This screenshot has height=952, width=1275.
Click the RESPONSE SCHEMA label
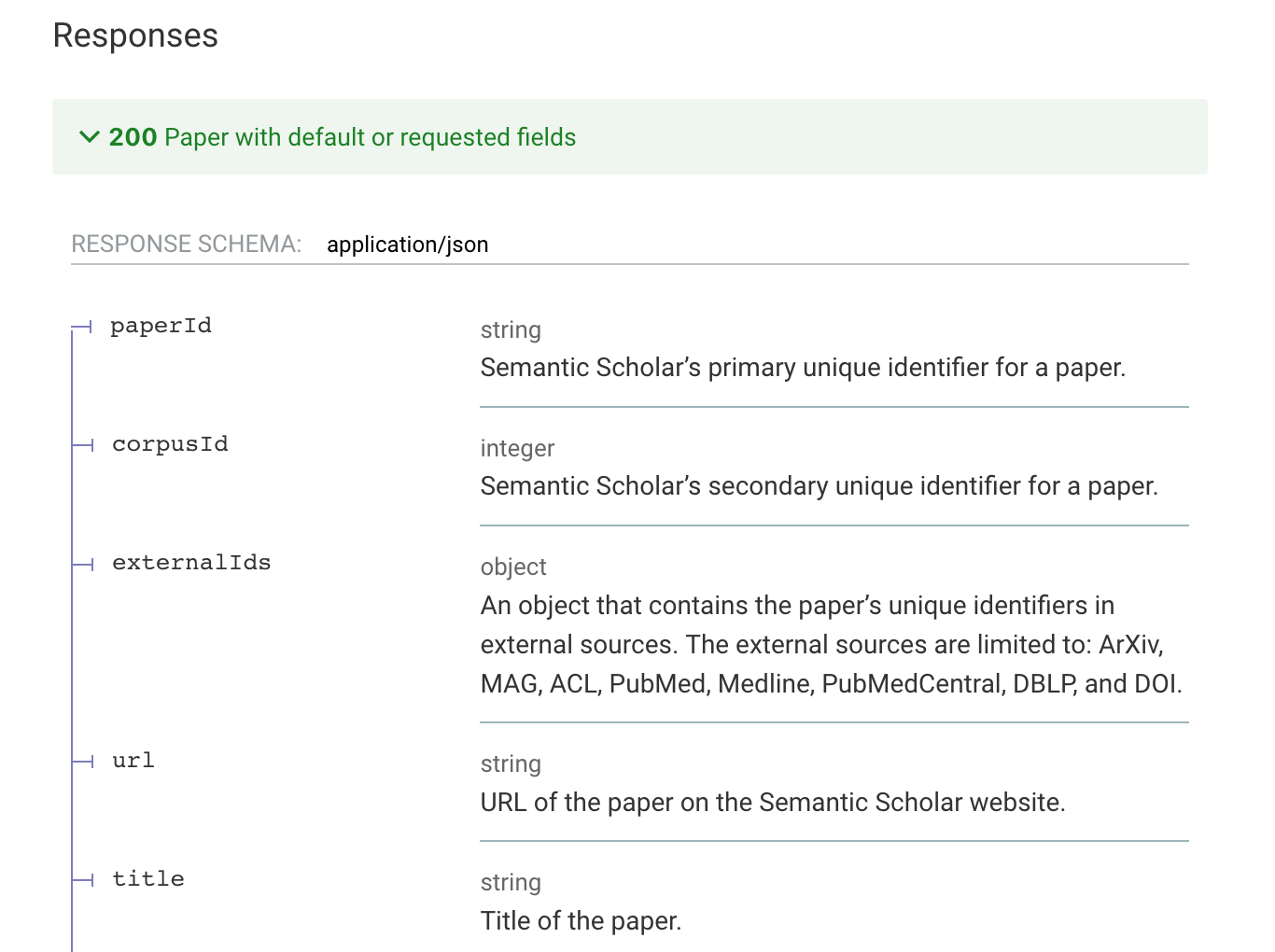(x=186, y=244)
